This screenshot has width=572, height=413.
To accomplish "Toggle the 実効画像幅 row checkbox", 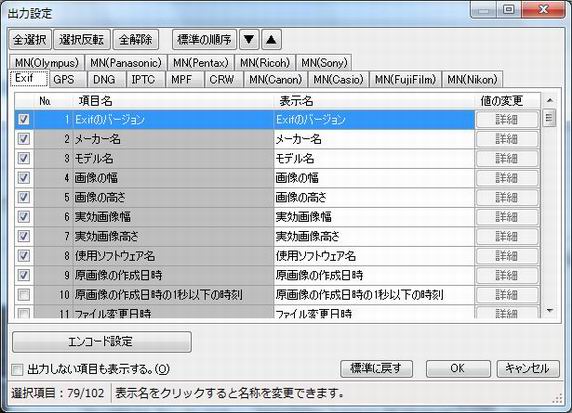I will pos(24,217).
